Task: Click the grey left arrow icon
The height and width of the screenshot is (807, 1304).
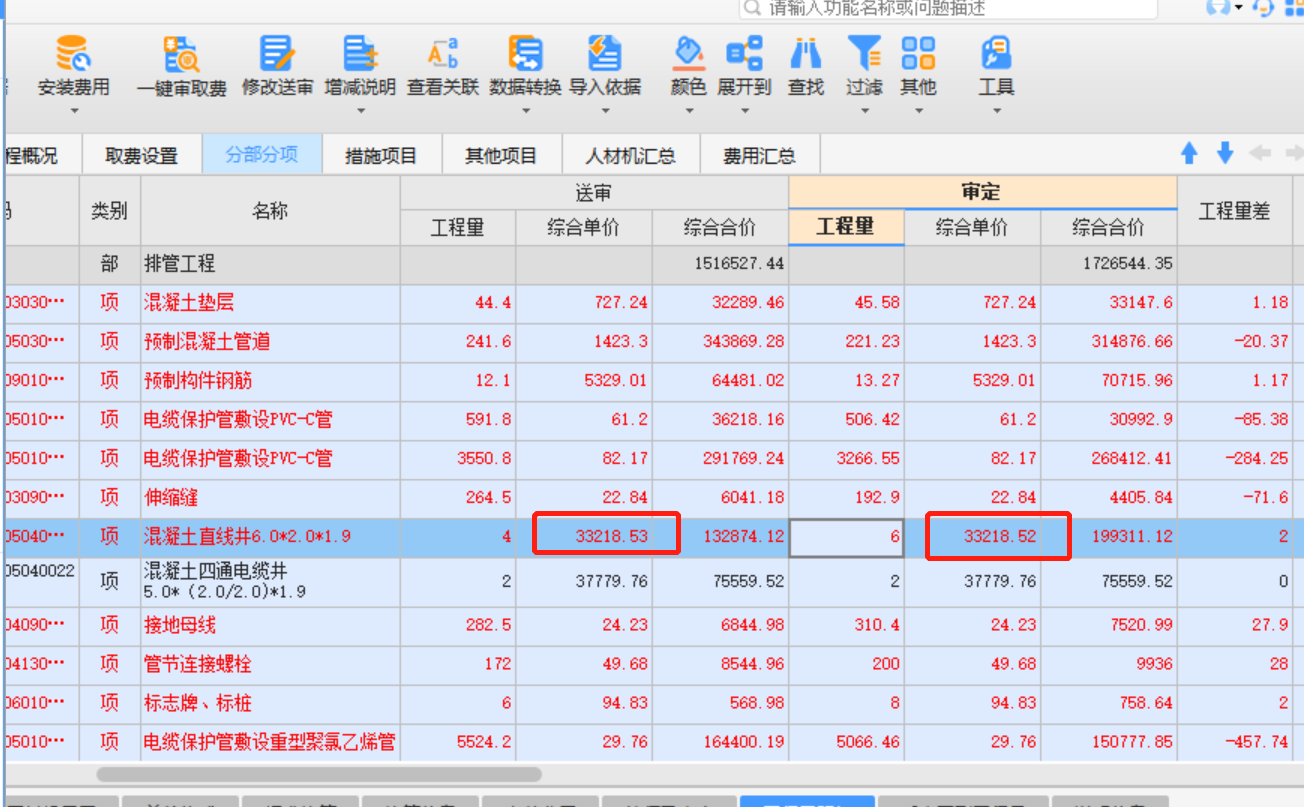Action: coord(1260,153)
